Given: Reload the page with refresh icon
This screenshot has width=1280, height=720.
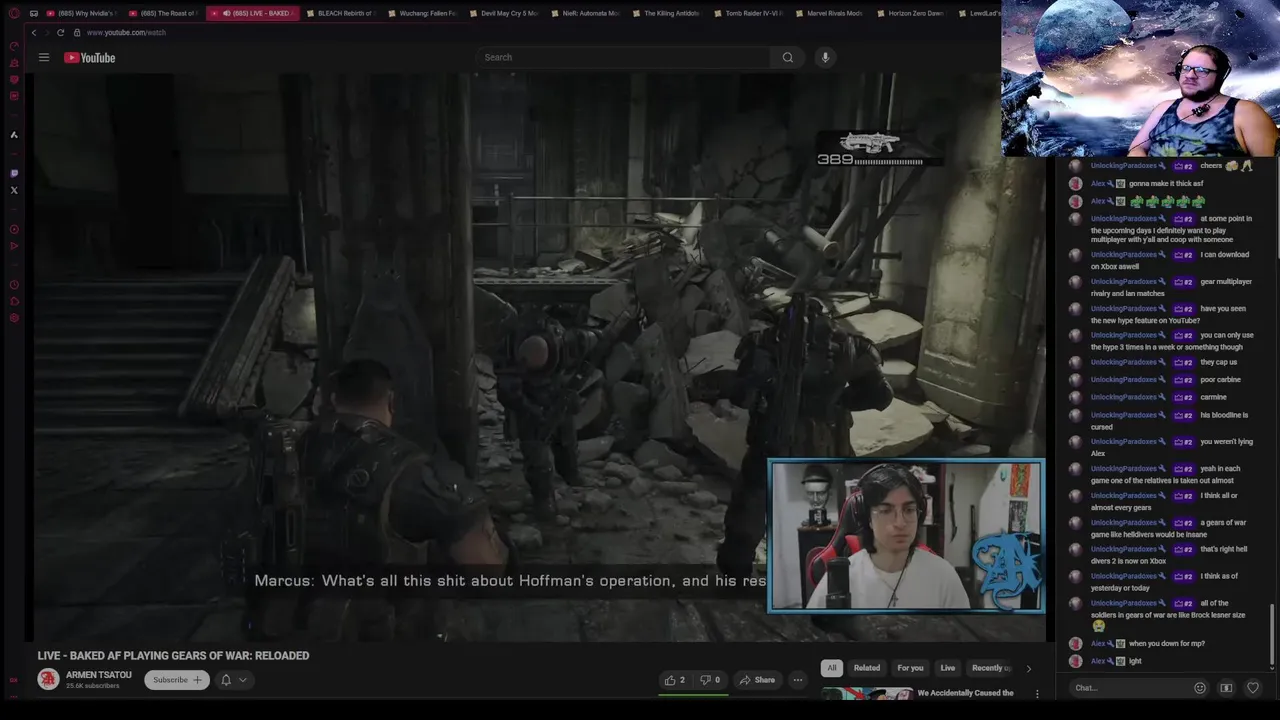Looking at the screenshot, I should pos(60,32).
